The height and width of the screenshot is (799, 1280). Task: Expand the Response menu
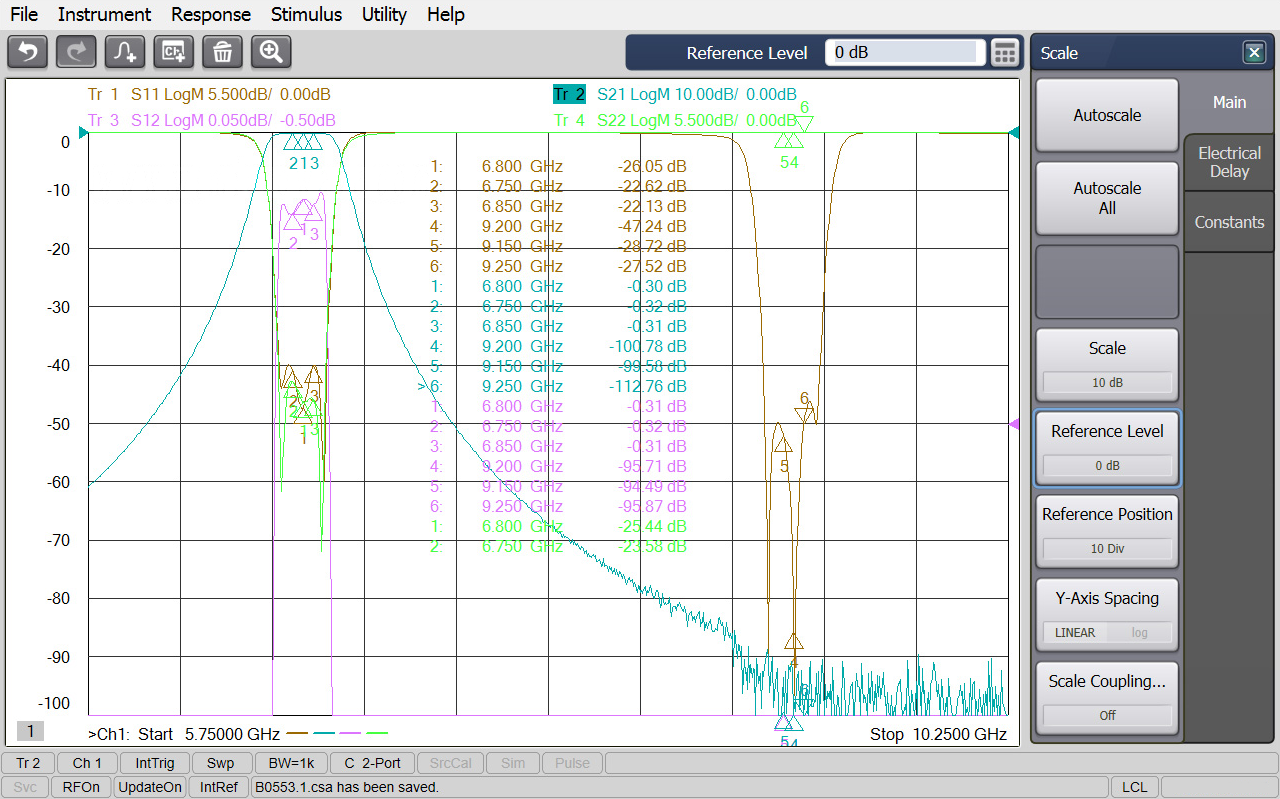(211, 14)
